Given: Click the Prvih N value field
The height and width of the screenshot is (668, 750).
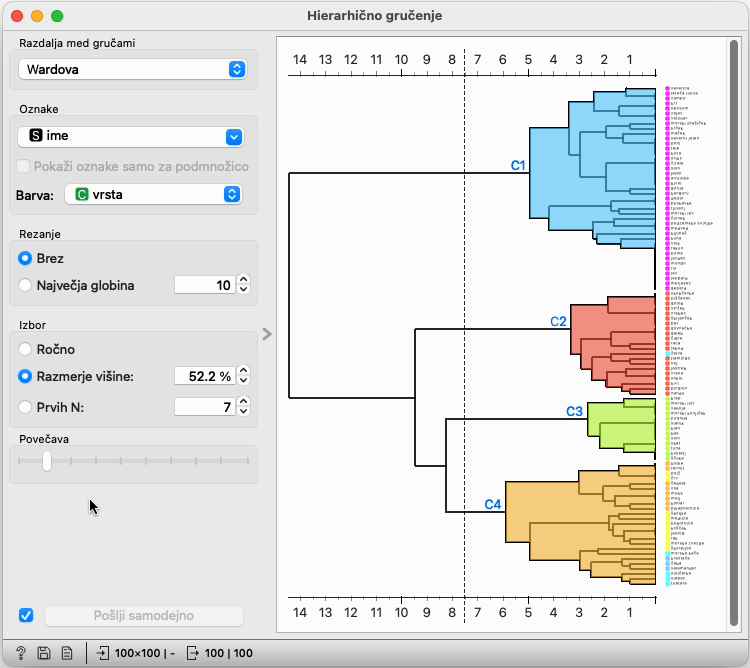Looking at the screenshot, I should [205, 407].
